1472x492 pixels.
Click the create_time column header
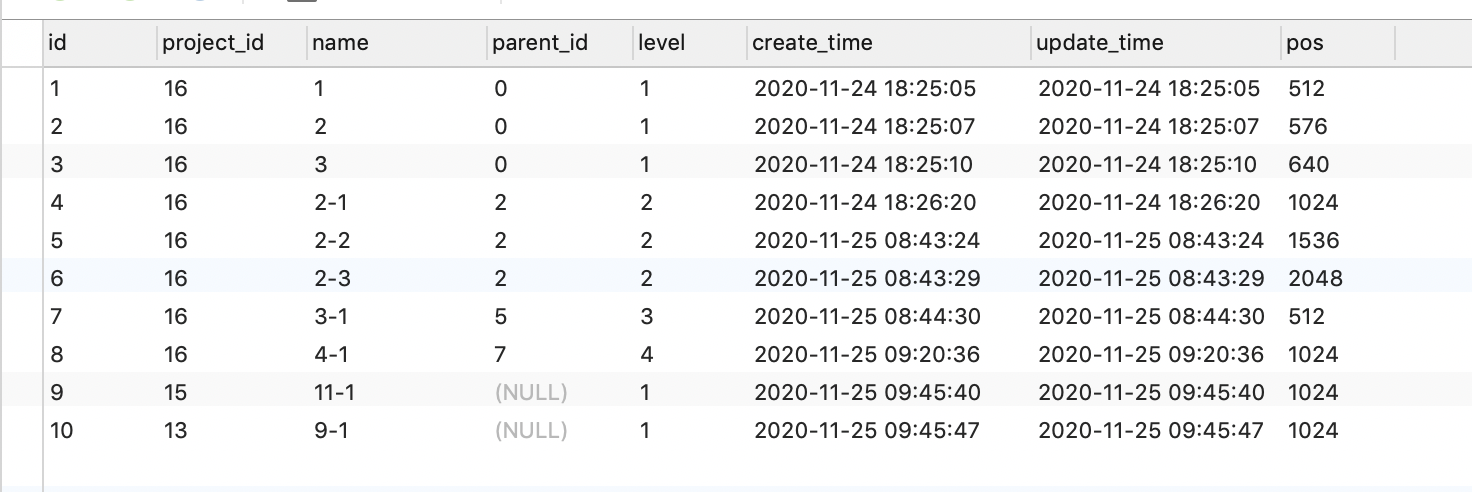pyautogui.click(x=889, y=43)
